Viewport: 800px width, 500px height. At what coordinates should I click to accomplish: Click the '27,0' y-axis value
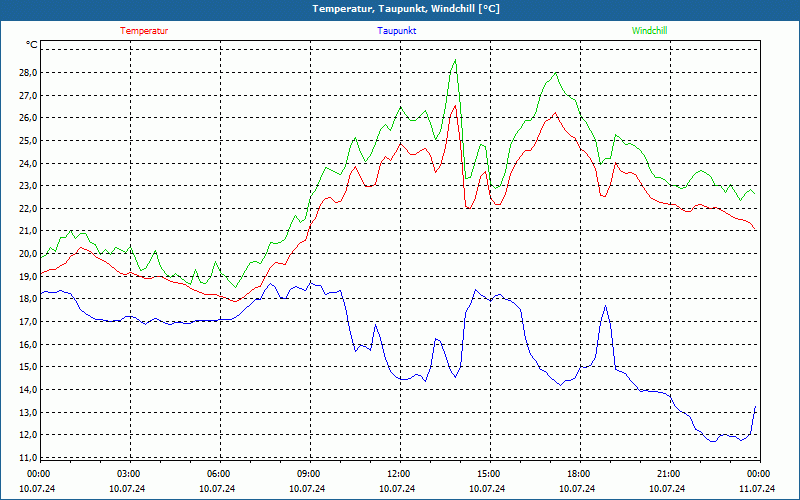28,95
